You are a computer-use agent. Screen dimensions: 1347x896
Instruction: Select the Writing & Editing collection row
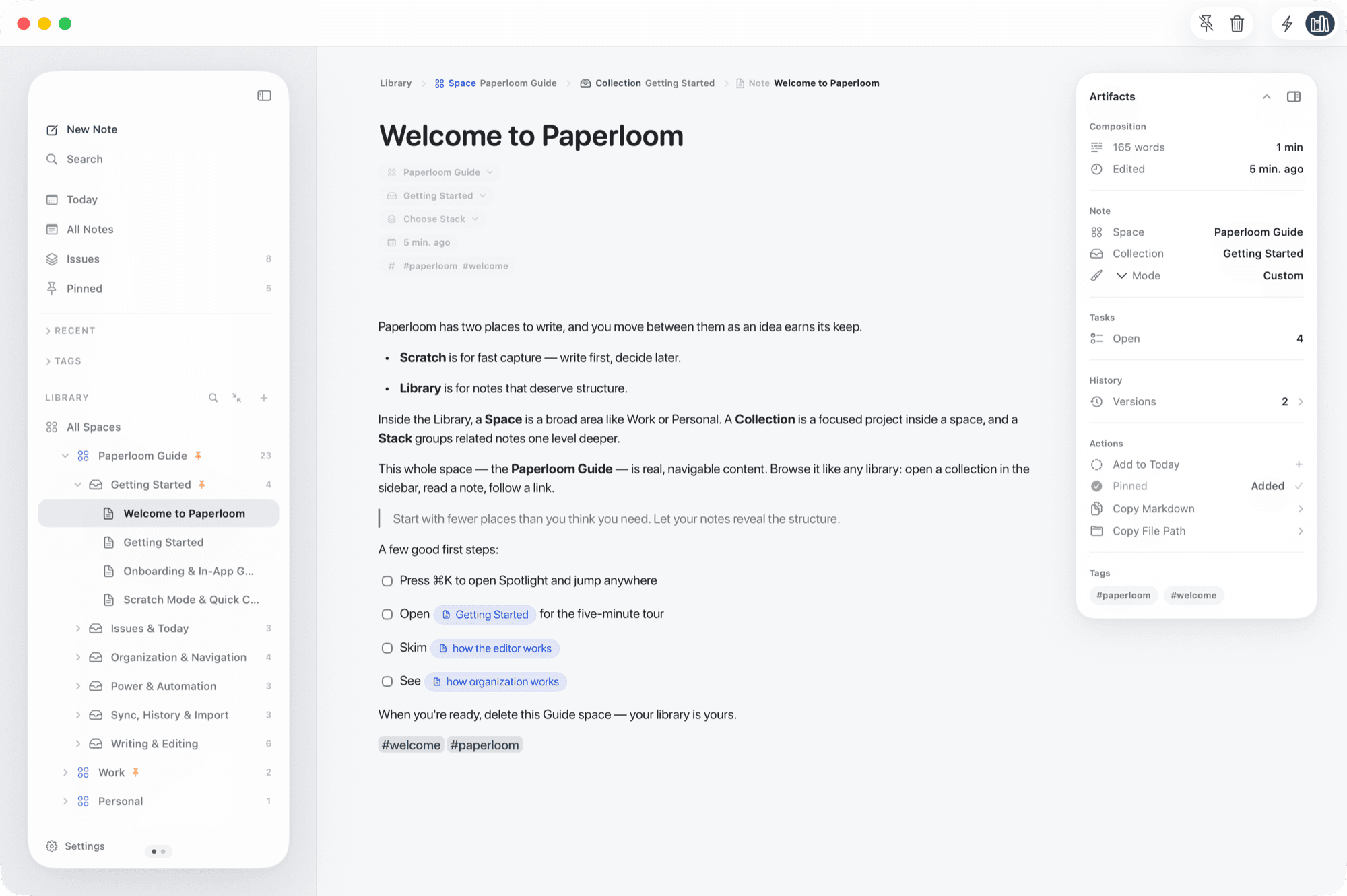click(158, 744)
